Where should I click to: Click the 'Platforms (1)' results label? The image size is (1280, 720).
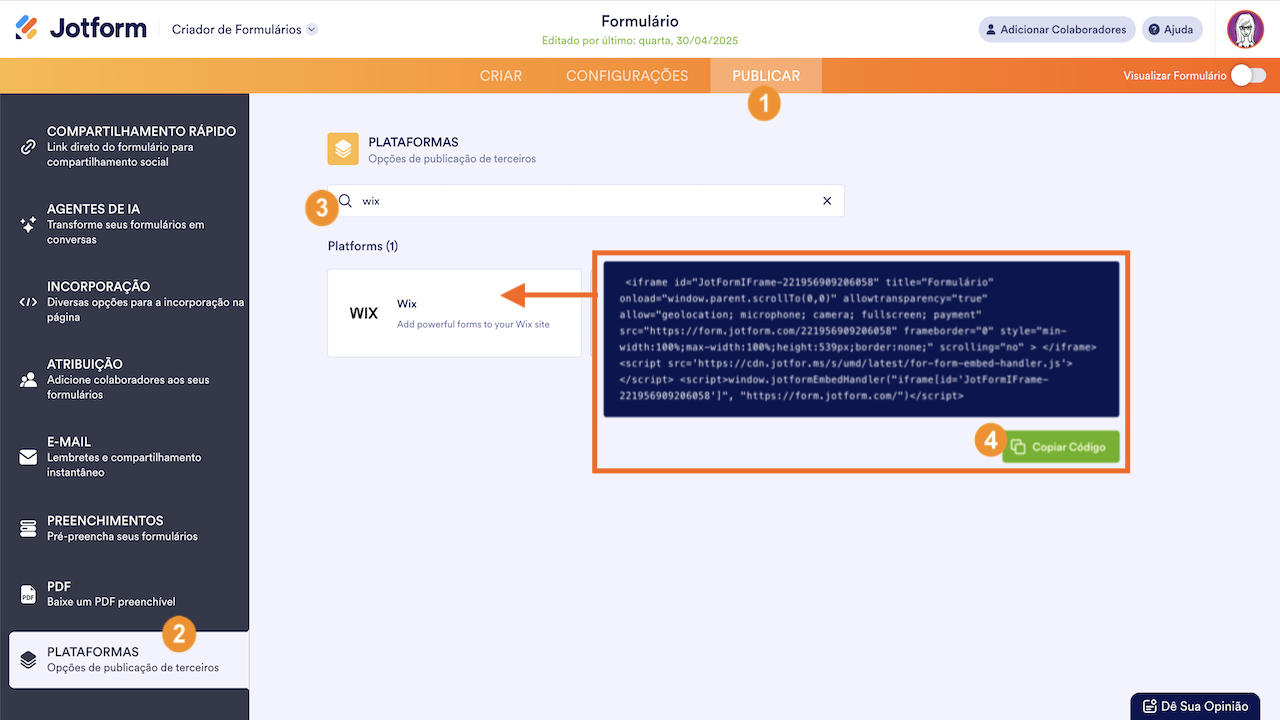[363, 246]
